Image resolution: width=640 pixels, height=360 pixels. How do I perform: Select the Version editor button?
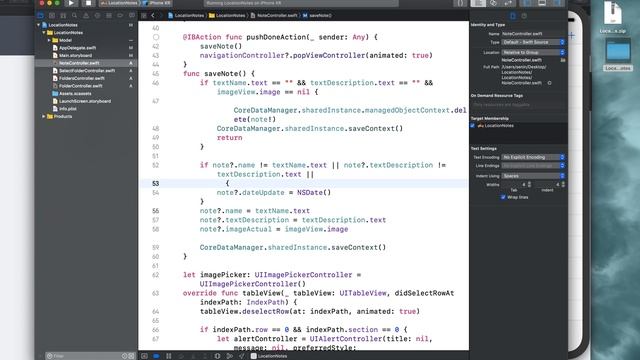click(x=509, y=3)
